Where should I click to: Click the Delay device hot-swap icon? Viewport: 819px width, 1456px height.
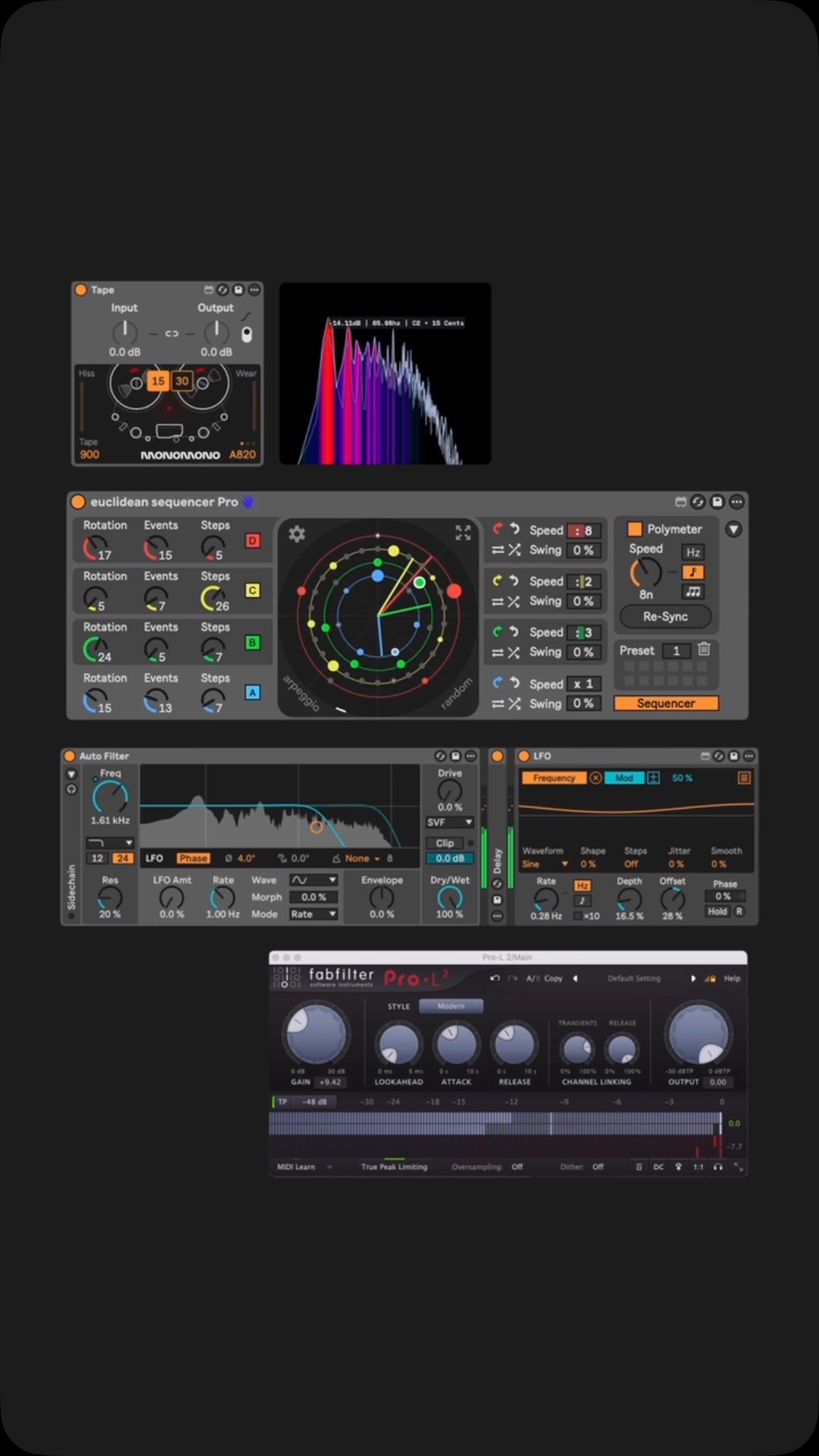[497, 884]
